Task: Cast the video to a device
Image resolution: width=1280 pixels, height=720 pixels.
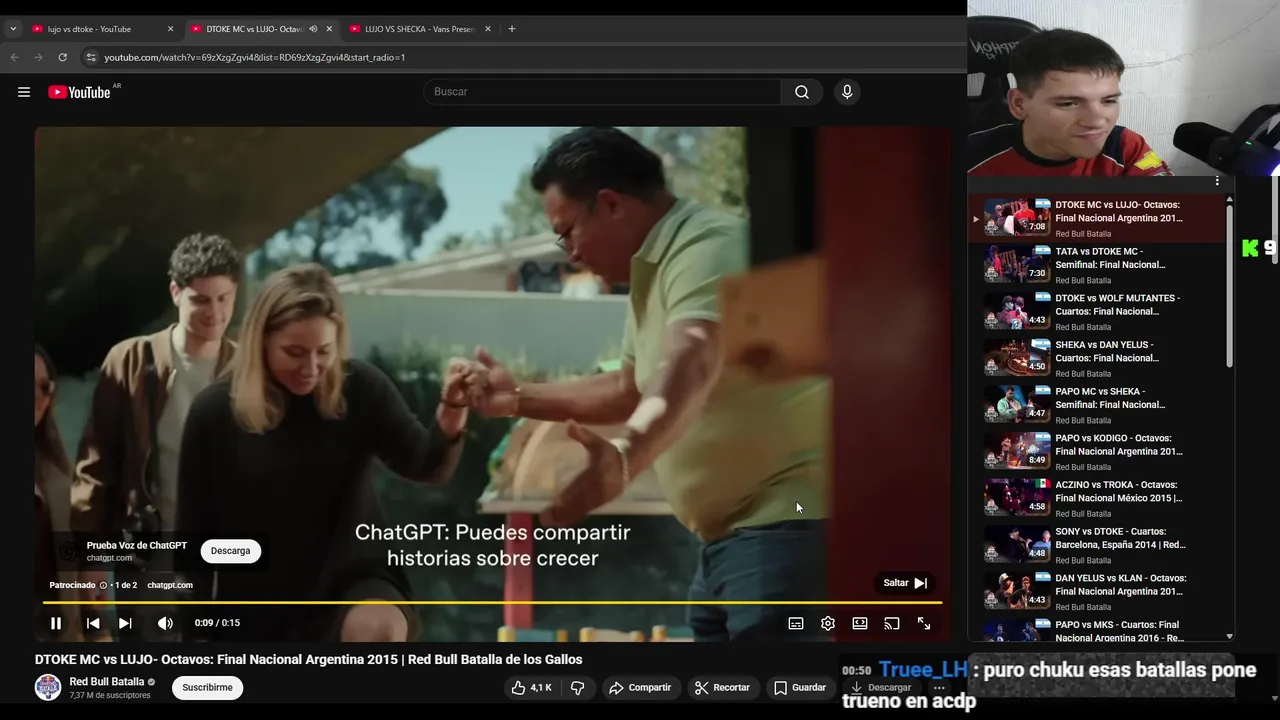Action: coord(892,623)
